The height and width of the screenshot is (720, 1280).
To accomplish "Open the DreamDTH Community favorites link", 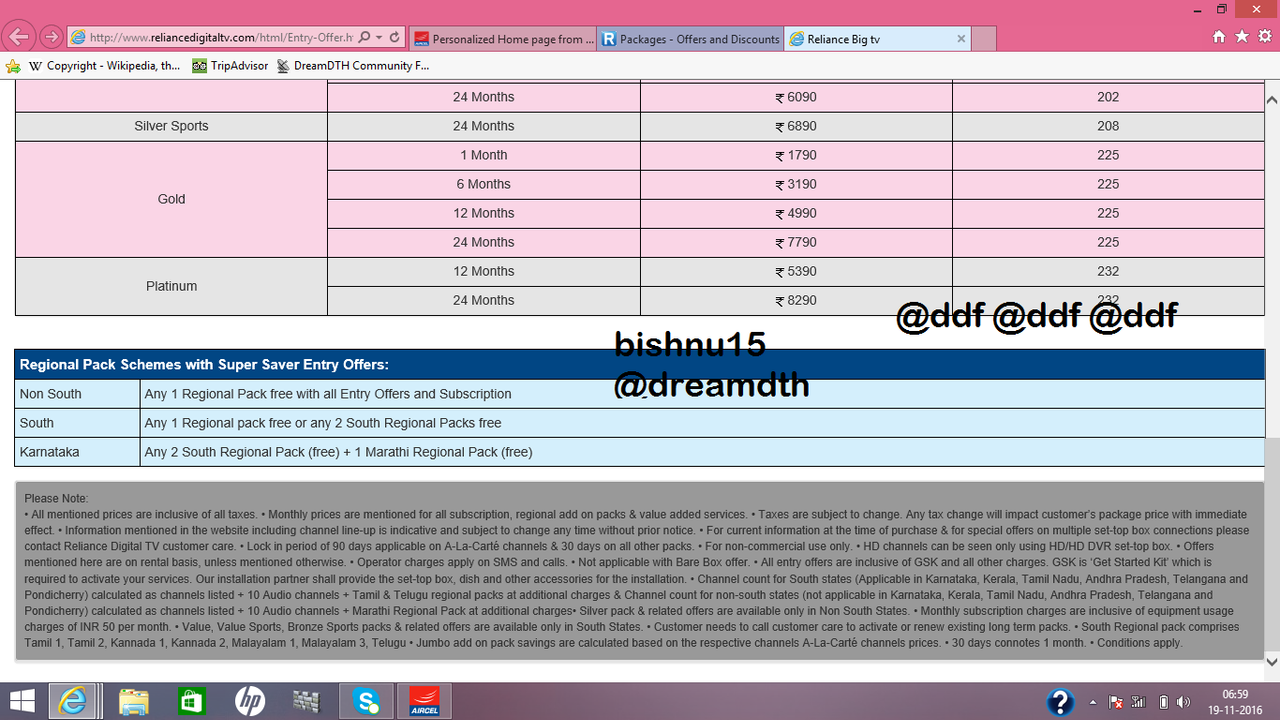I will click(353, 66).
